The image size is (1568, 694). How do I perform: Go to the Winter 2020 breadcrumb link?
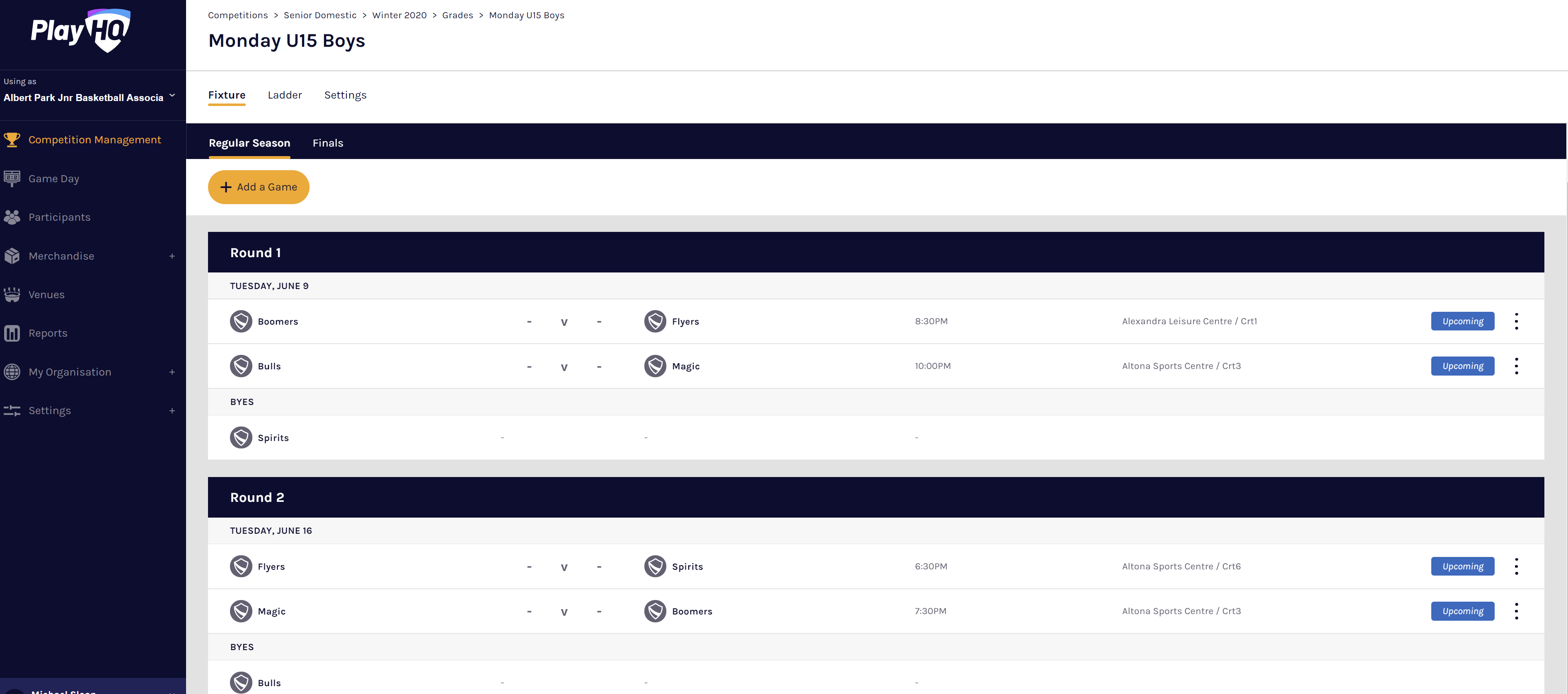tap(399, 15)
